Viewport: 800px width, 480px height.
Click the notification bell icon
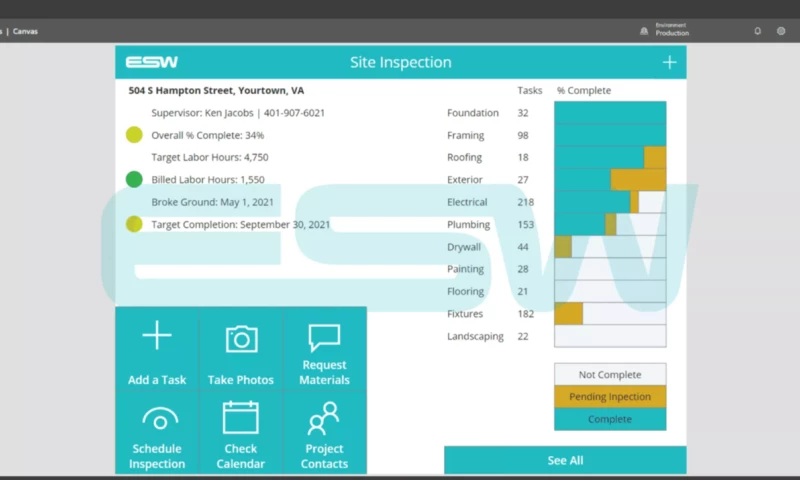tap(758, 31)
